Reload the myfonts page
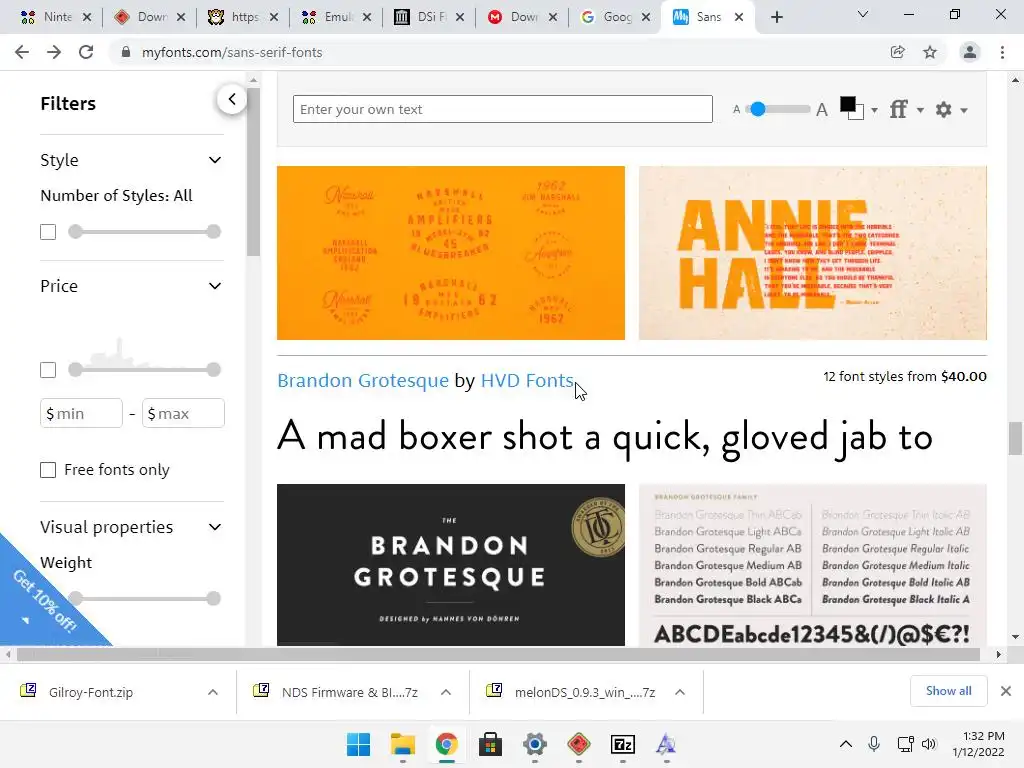 86,52
